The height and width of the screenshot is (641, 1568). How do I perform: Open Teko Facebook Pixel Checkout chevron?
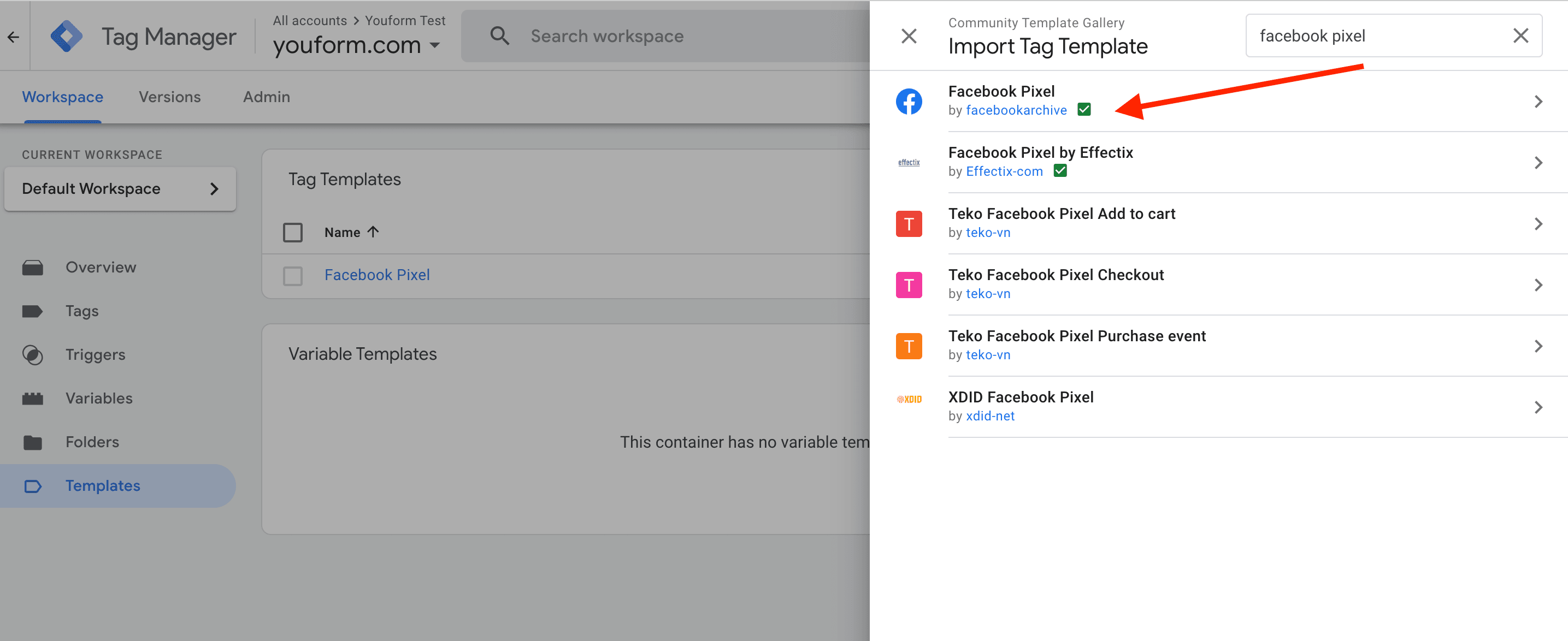[x=1538, y=285]
